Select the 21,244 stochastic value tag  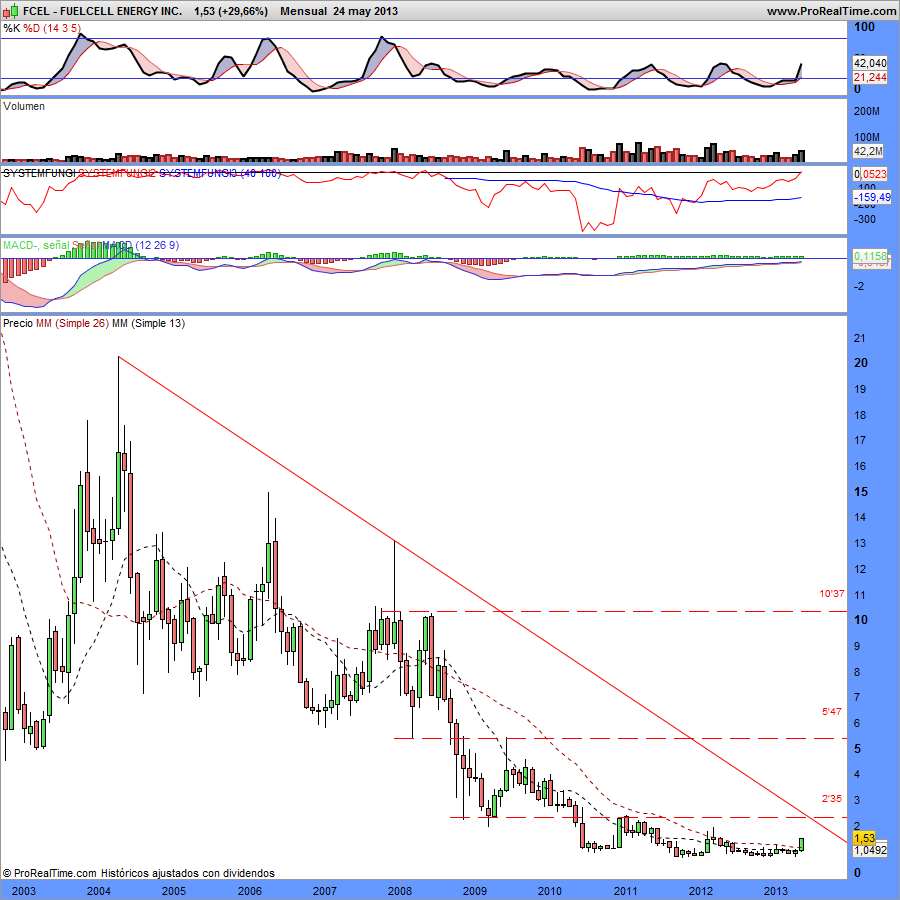(870, 77)
